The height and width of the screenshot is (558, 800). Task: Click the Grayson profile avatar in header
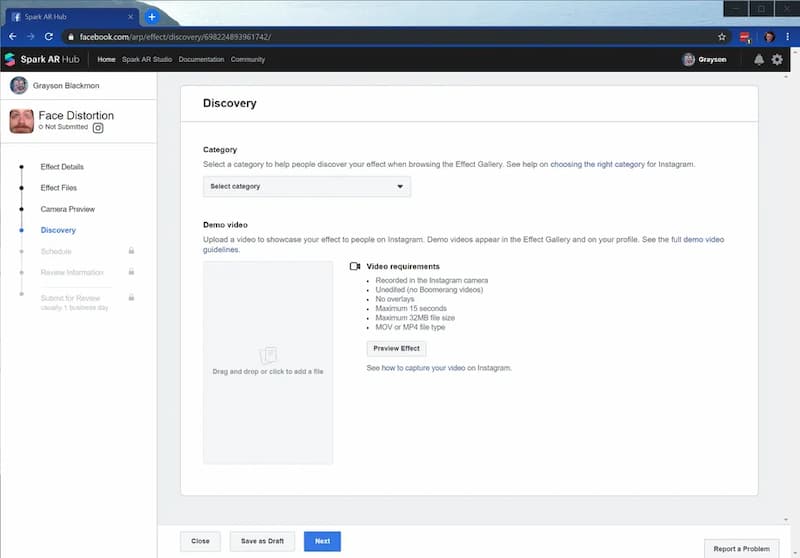point(688,60)
